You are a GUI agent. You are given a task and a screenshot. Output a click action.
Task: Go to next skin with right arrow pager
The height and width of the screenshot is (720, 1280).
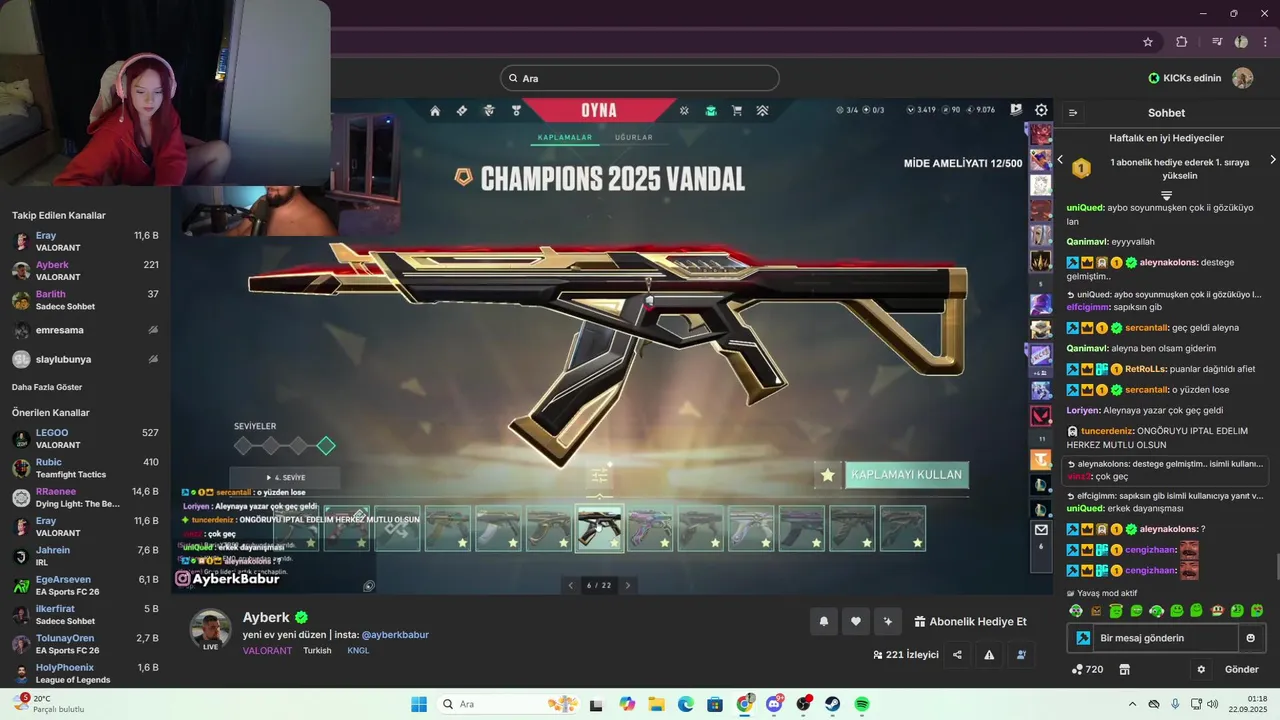coord(628,585)
